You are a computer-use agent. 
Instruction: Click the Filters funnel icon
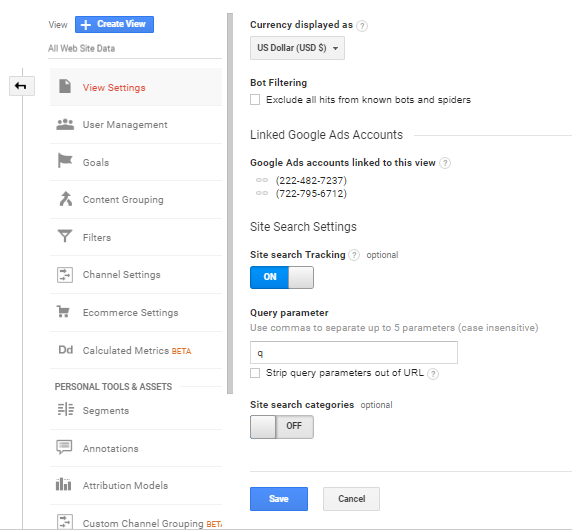tap(65, 236)
